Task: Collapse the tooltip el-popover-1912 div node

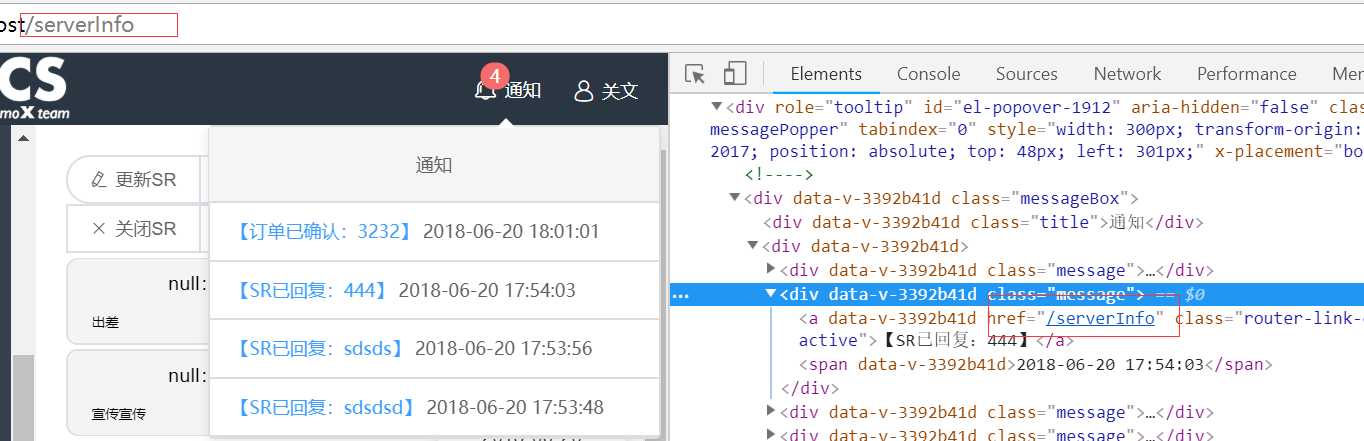Action: click(717, 107)
